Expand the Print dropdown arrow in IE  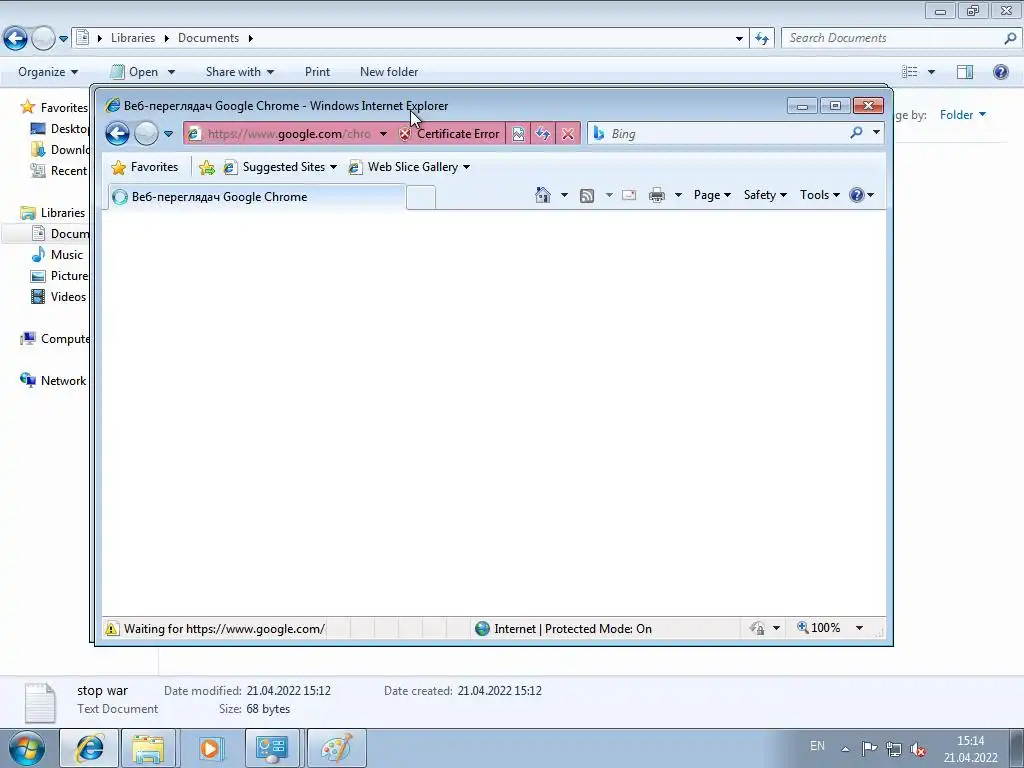point(678,195)
